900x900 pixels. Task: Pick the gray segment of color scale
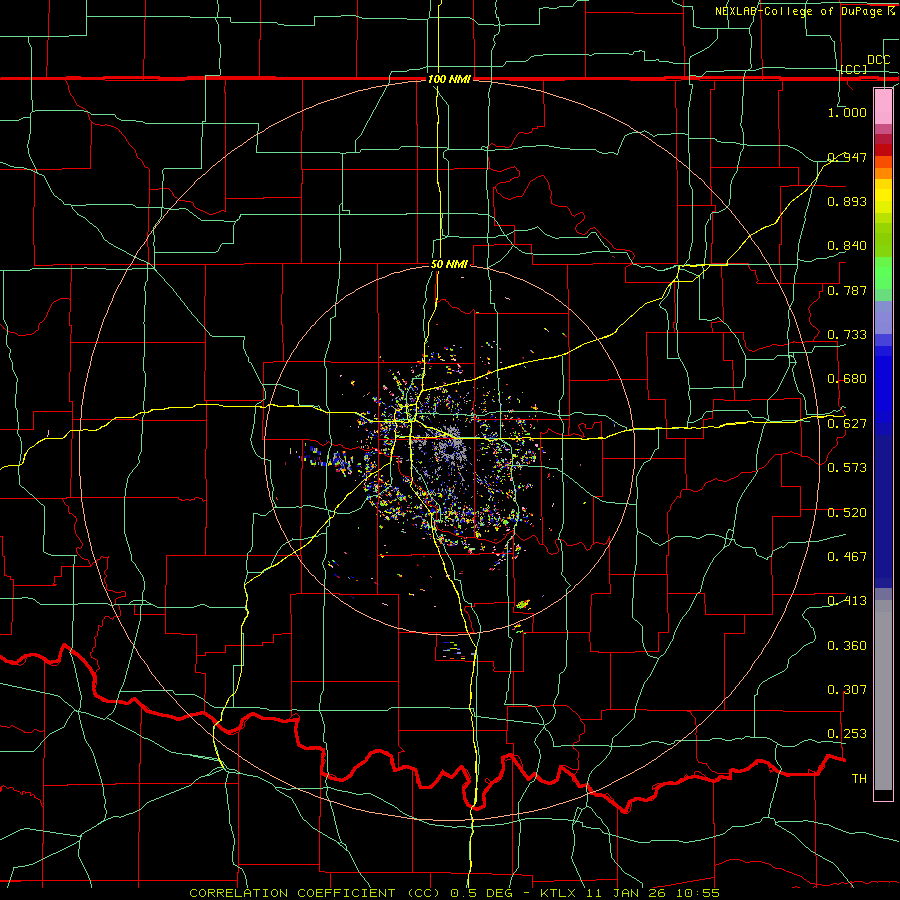pos(883,695)
